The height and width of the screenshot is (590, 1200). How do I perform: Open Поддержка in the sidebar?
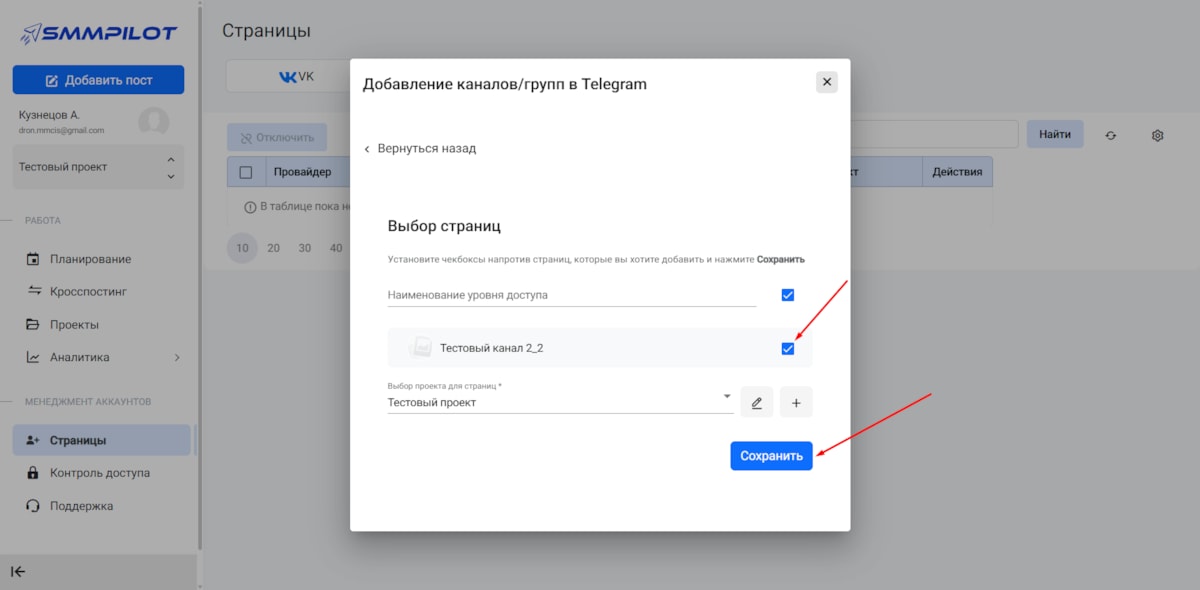coord(81,506)
